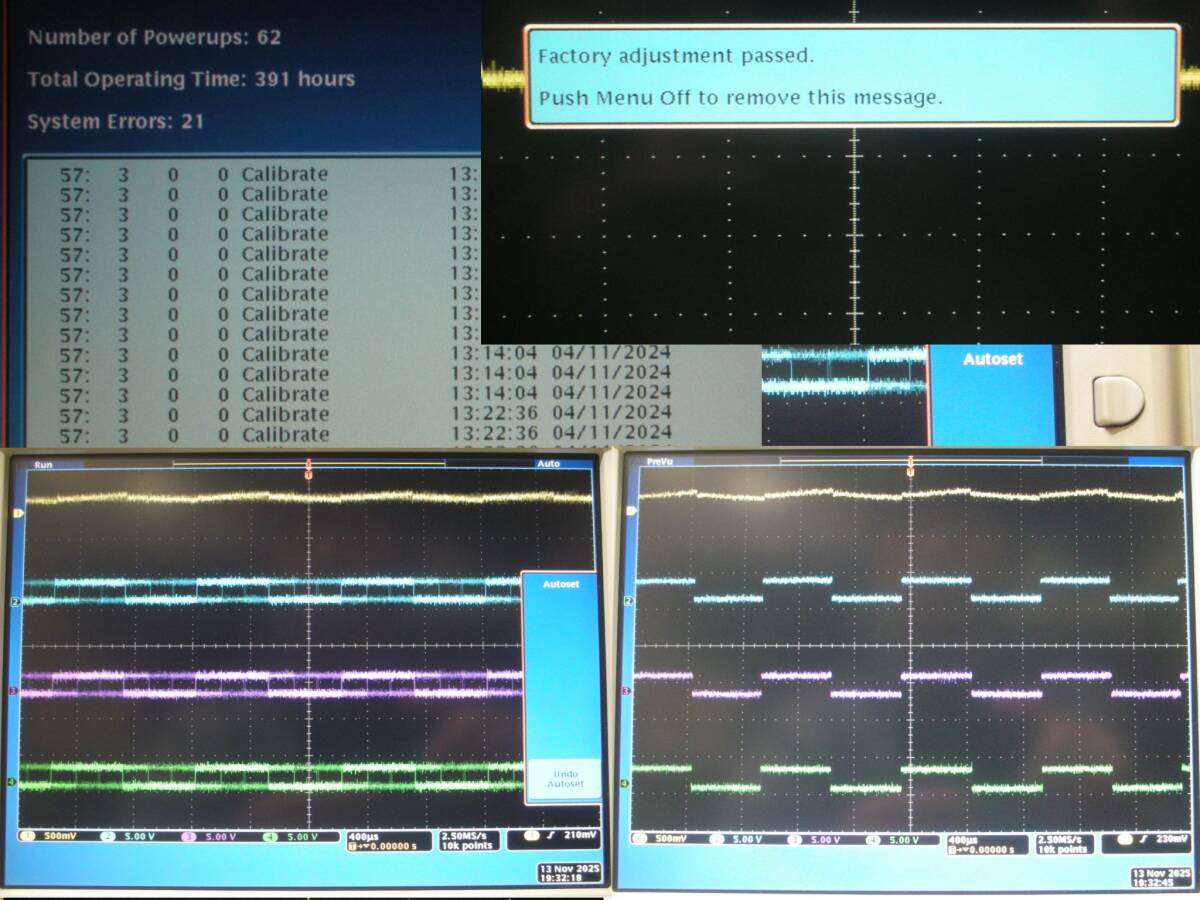Viewport: 1200px width, 900px height.
Task: Click delay T icon beside 0.00000 s on Run screen
Action: point(352,846)
